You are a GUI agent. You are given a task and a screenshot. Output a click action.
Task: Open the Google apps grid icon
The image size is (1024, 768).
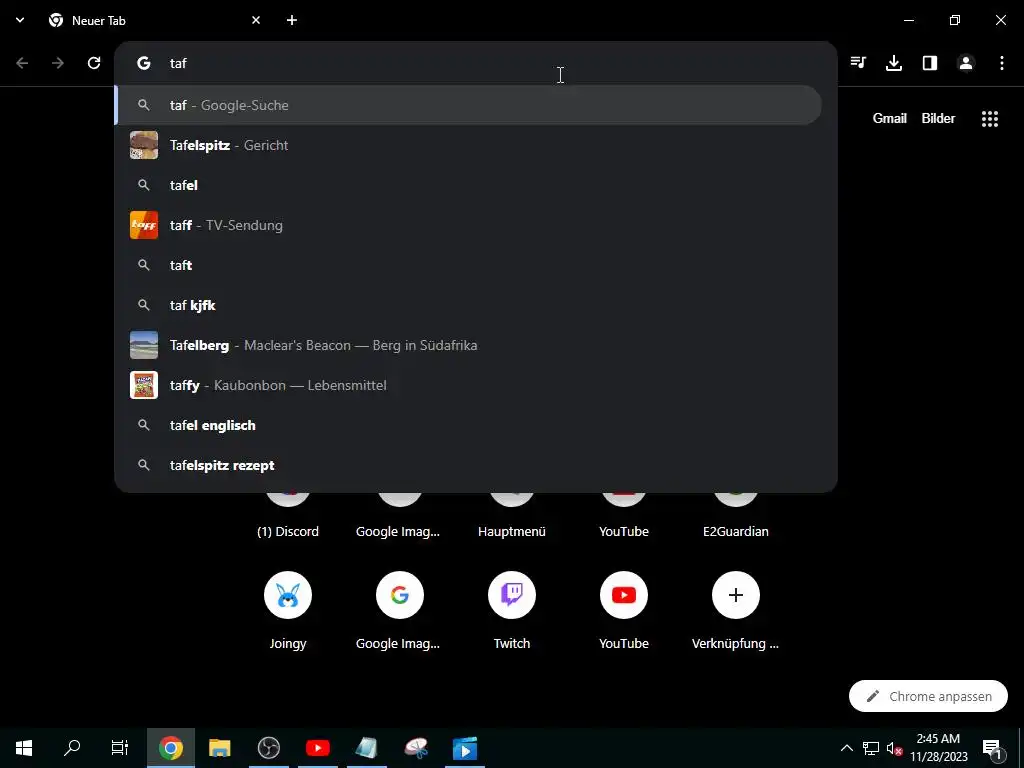point(990,119)
